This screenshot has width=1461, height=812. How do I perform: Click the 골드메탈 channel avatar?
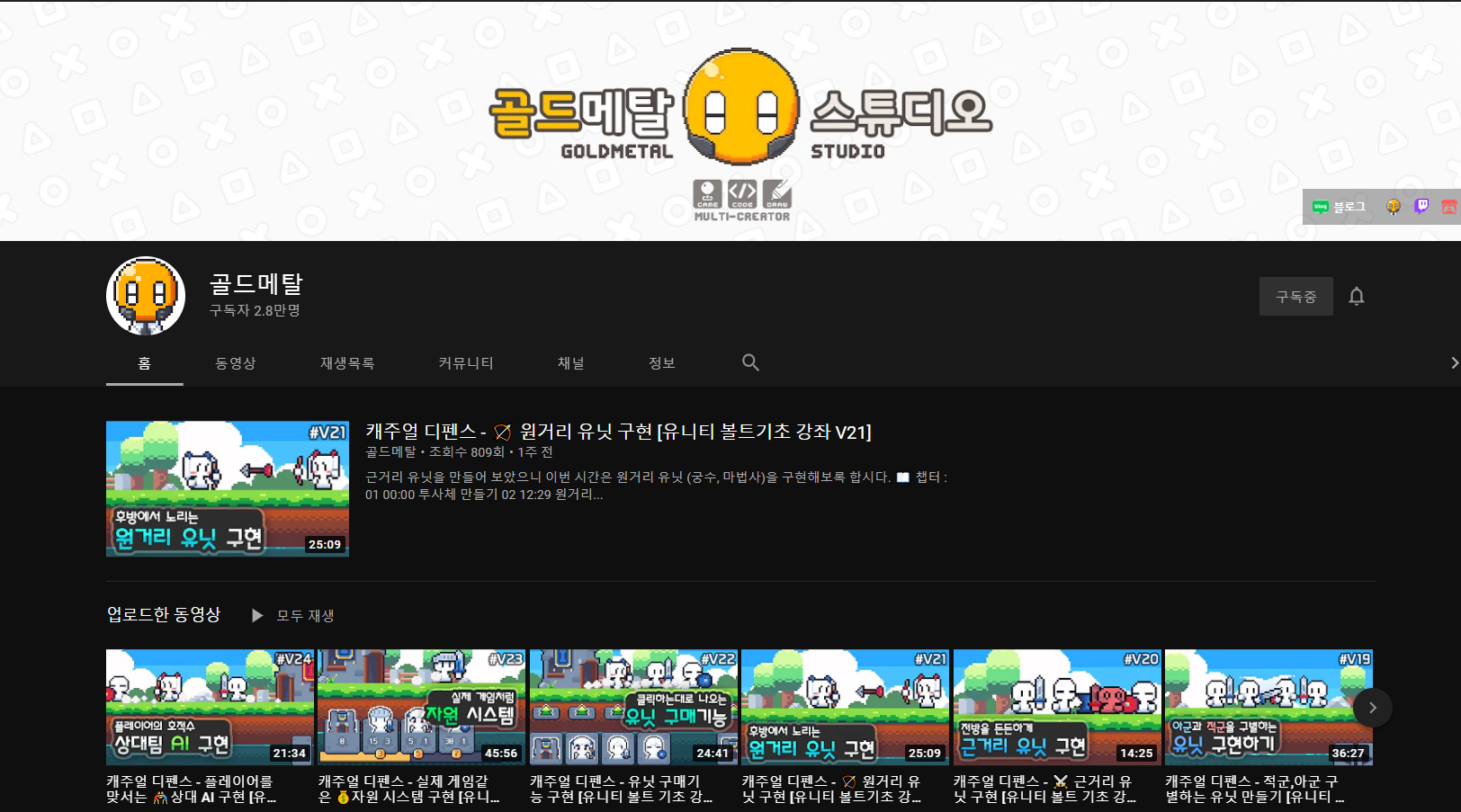[x=146, y=296]
